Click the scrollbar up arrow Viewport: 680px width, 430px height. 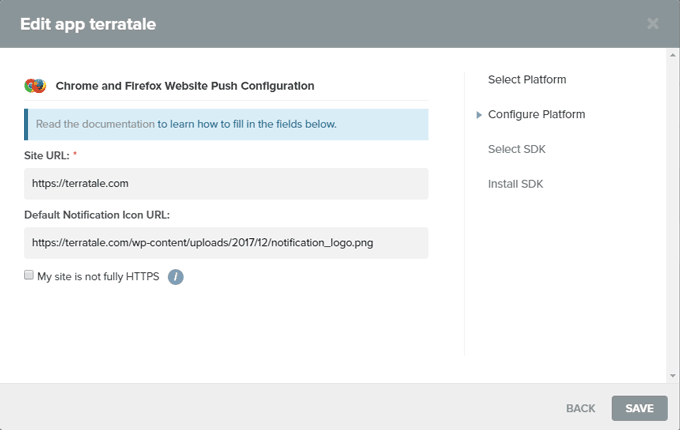pyautogui.click(x=673, y=55)
